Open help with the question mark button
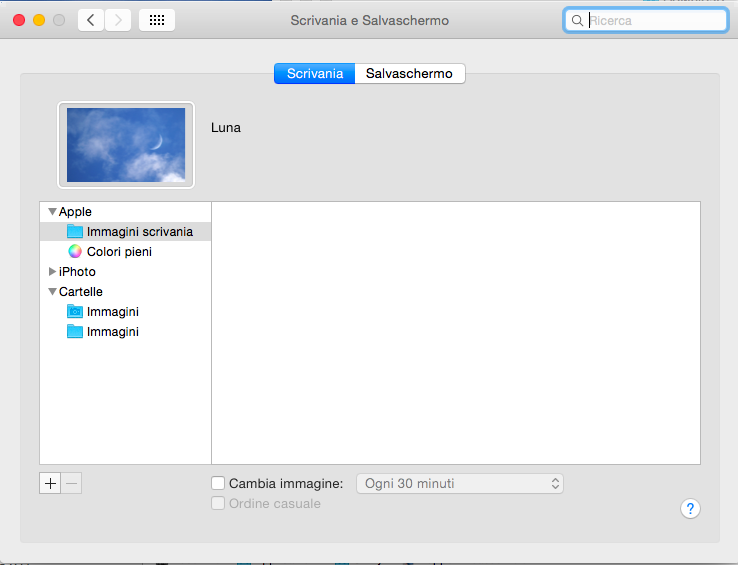The image size is (738, 565). [x=690, y=508]
